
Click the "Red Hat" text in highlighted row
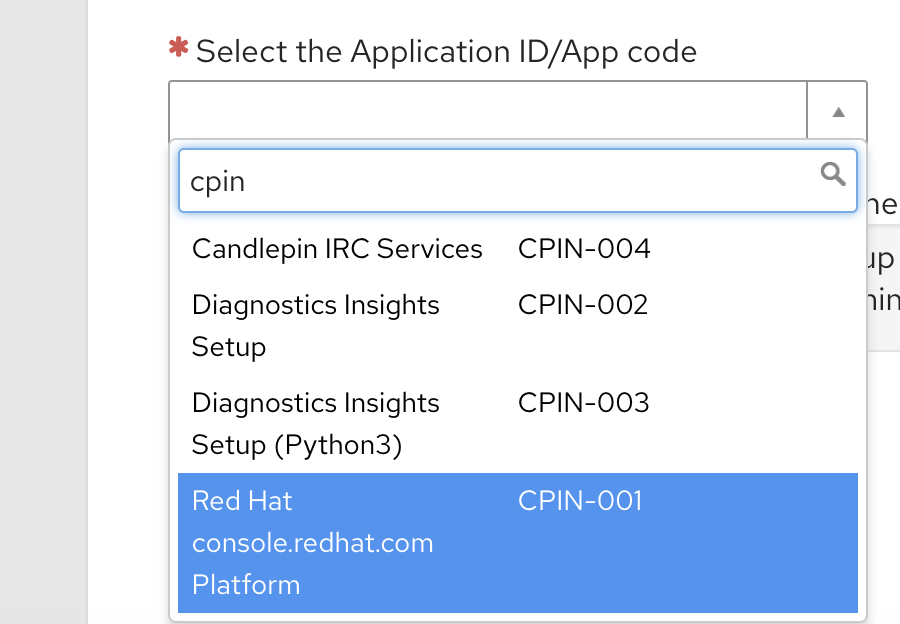click(x=242, y=501)
